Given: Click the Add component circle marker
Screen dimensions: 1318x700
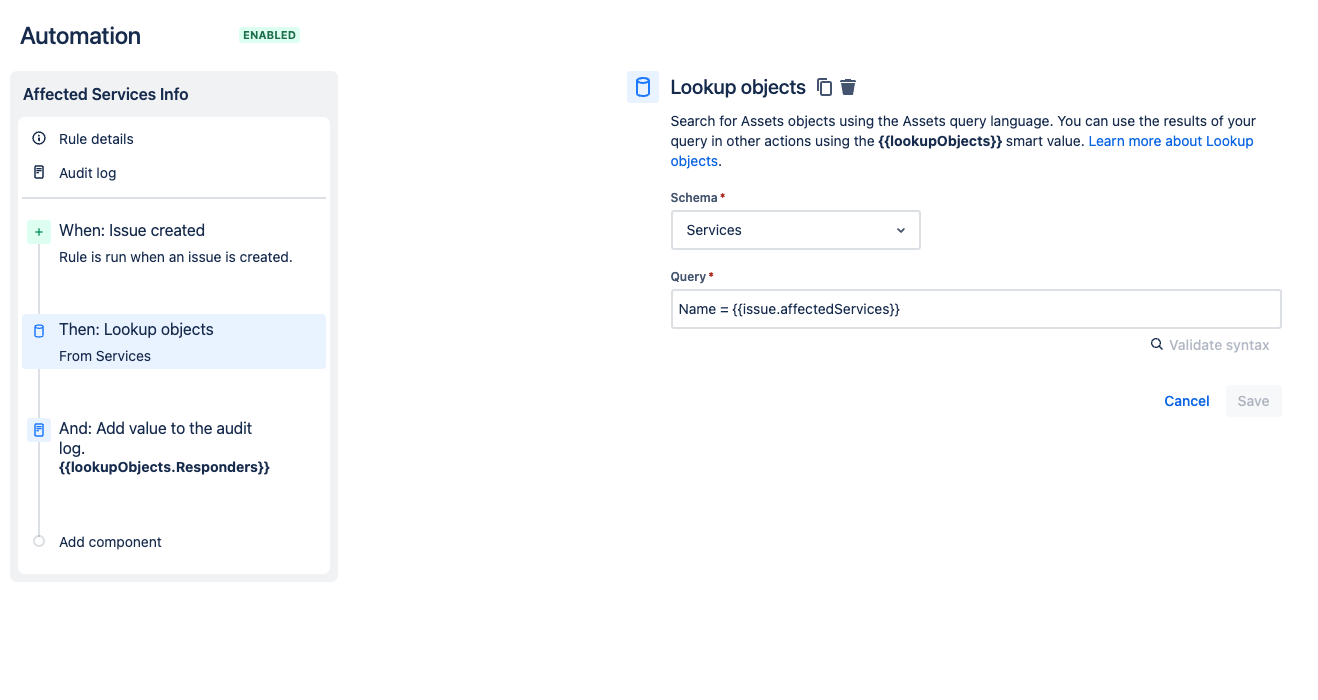Looking at the screenshot, I should tap(39, 541).
